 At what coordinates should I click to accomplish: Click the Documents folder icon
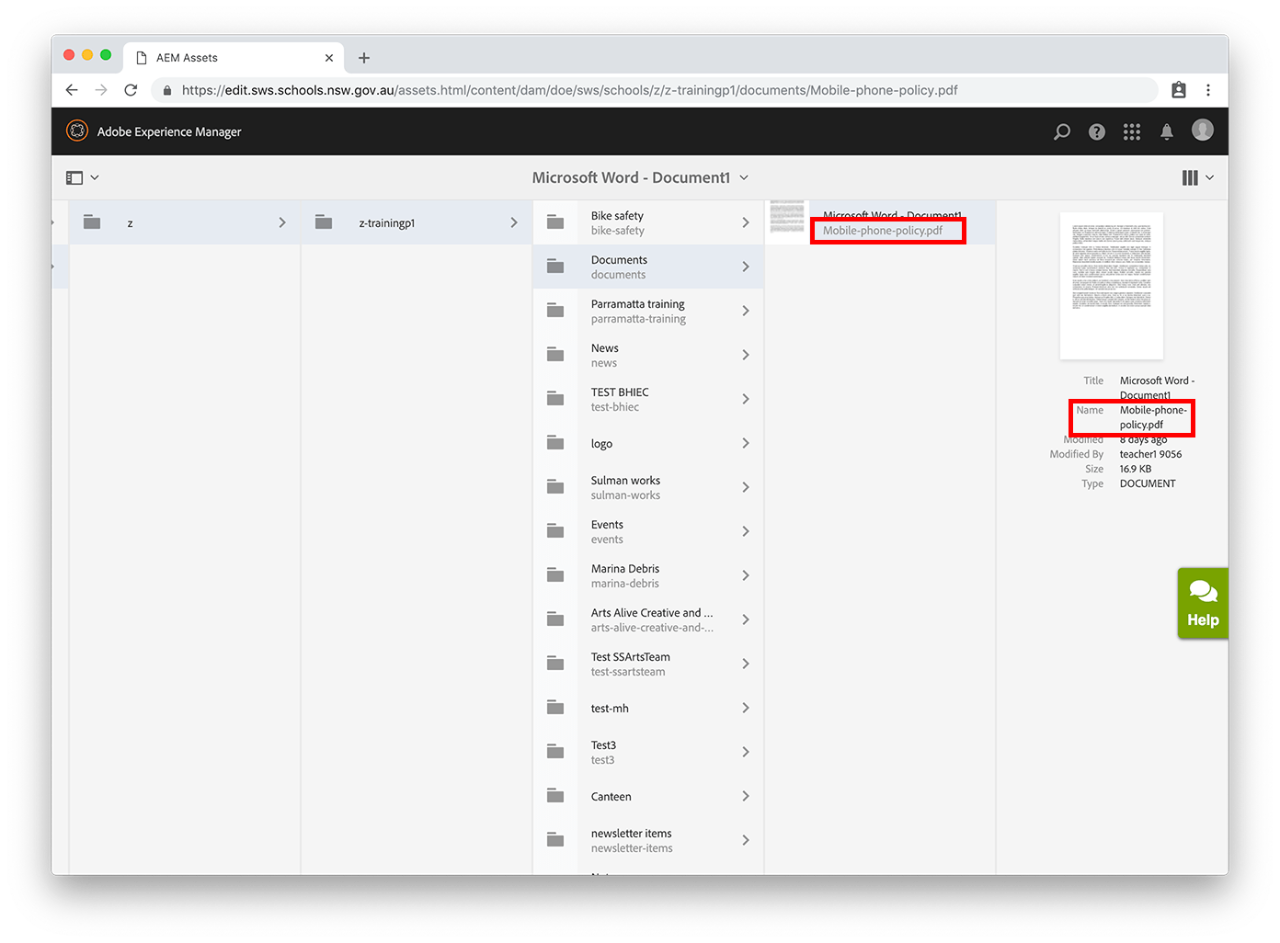coord(555,267)
